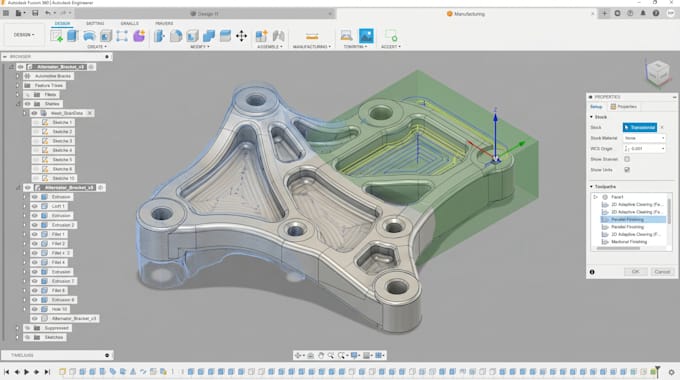Expand the Suppressed folder
Viewport: 680px width, 380px height.
17,328
